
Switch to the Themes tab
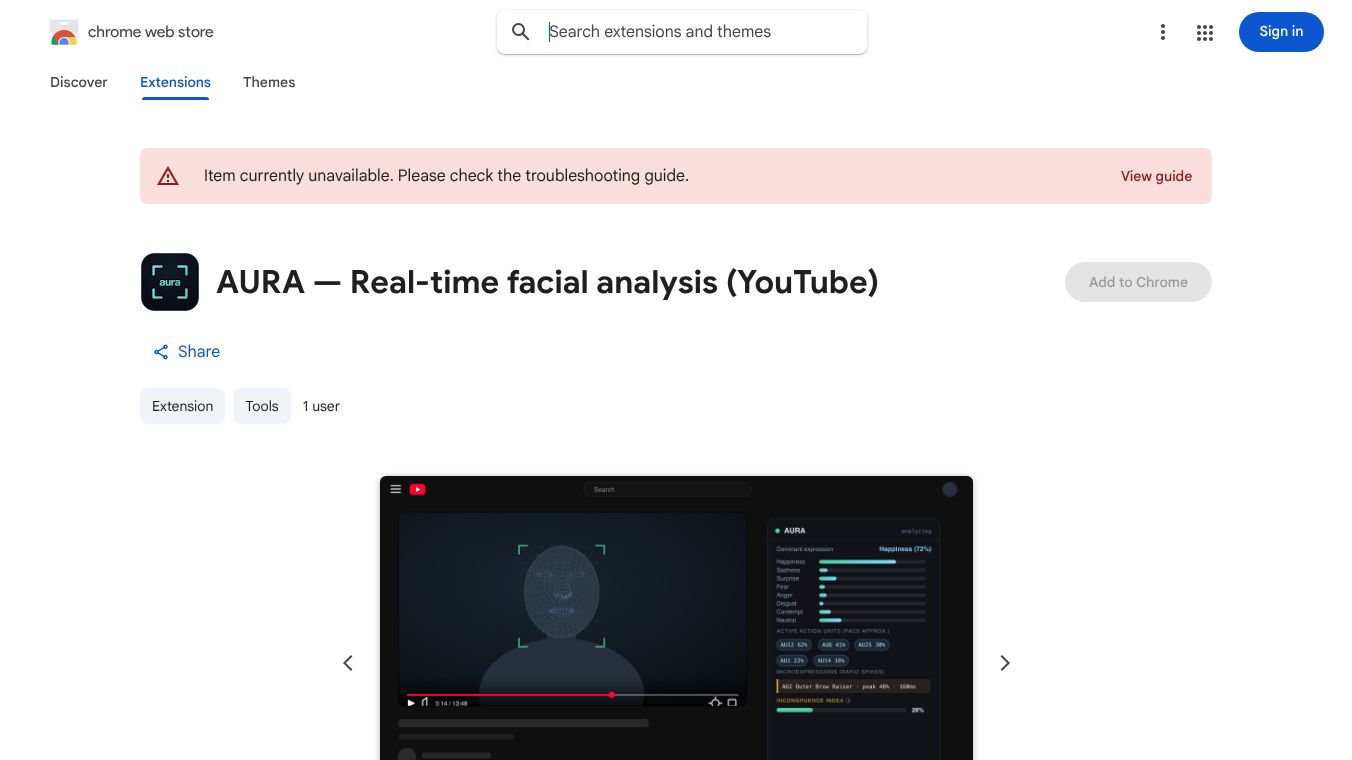269,82
